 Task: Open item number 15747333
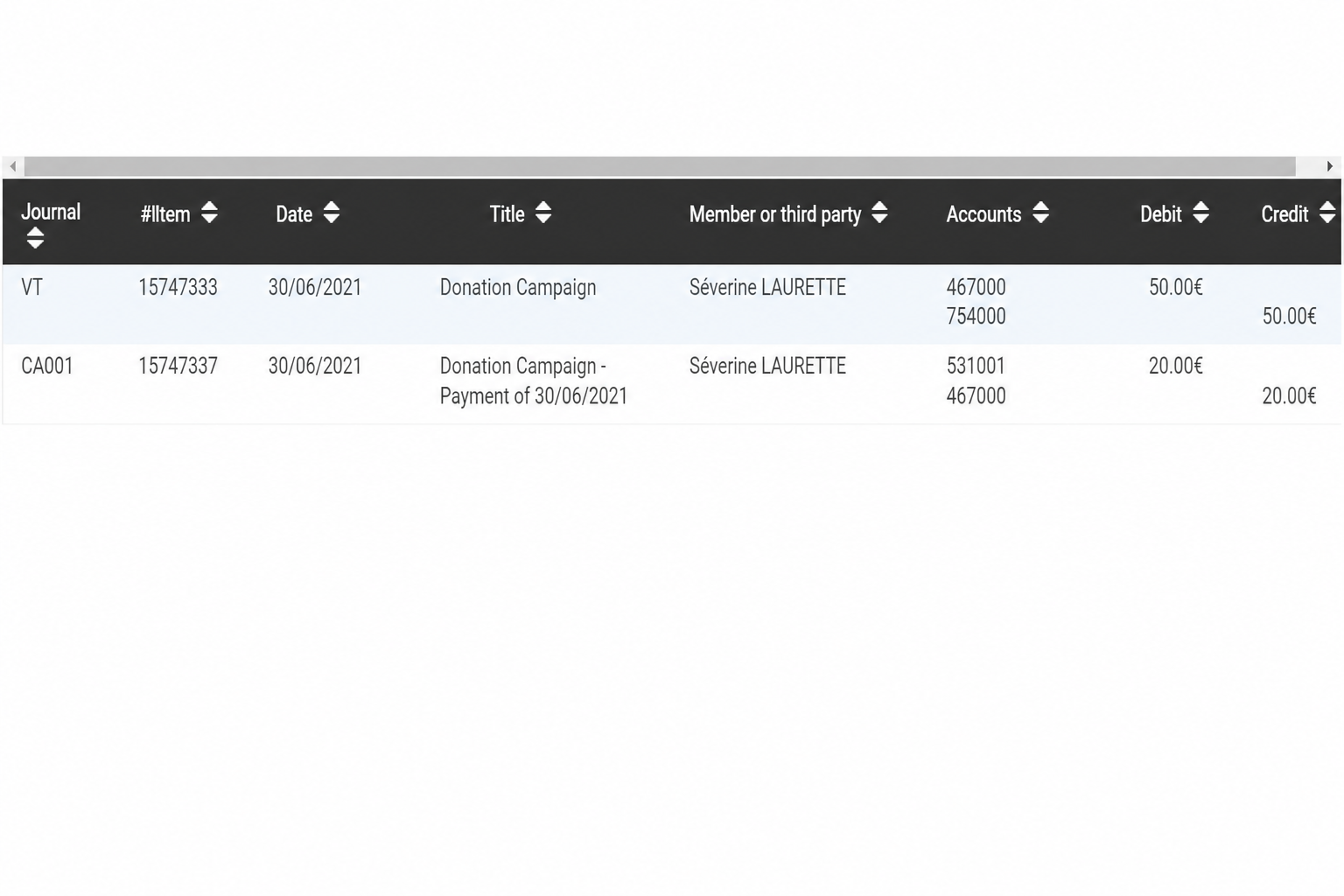[x=178, y=287]
